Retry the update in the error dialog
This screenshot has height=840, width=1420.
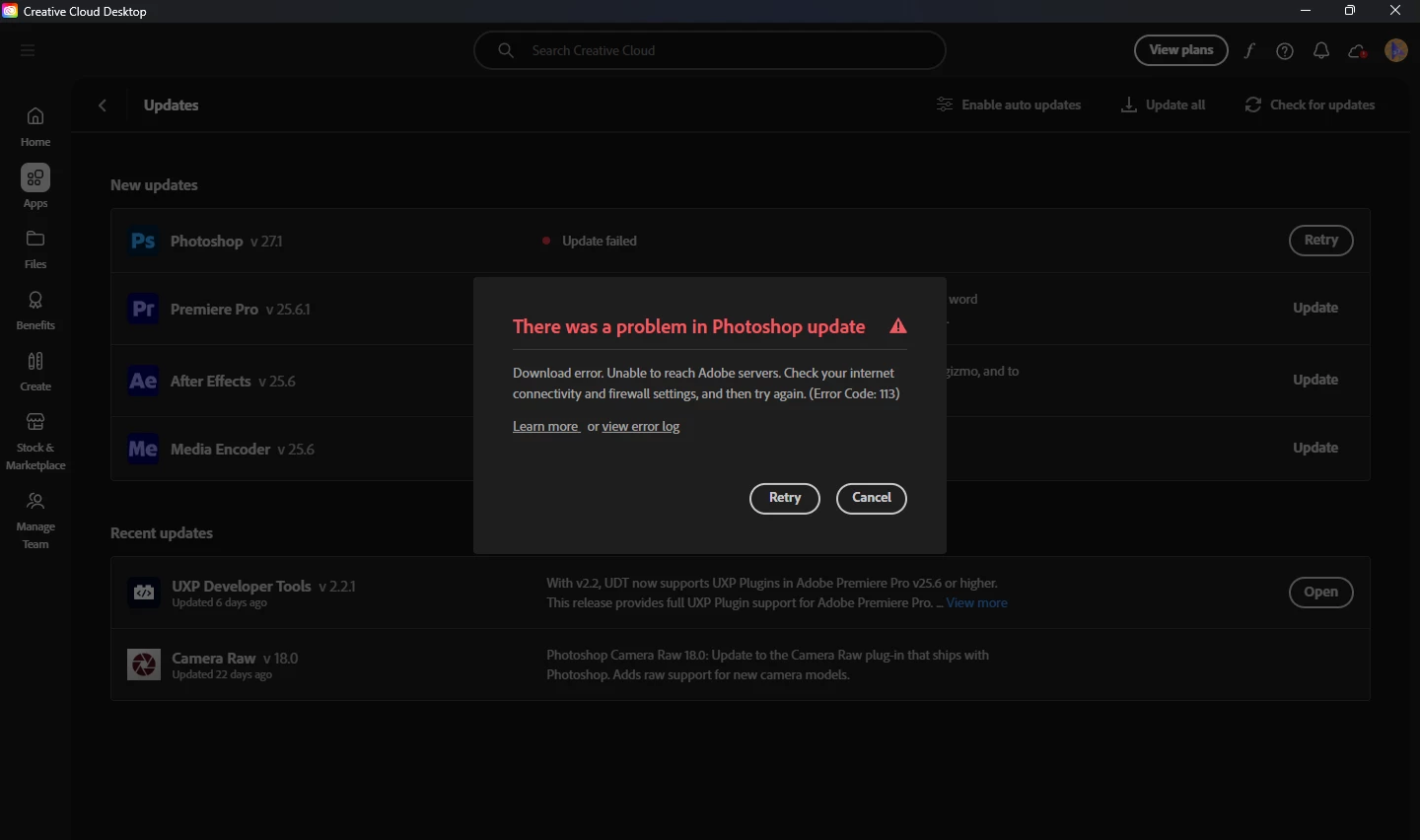click(785, 498)
